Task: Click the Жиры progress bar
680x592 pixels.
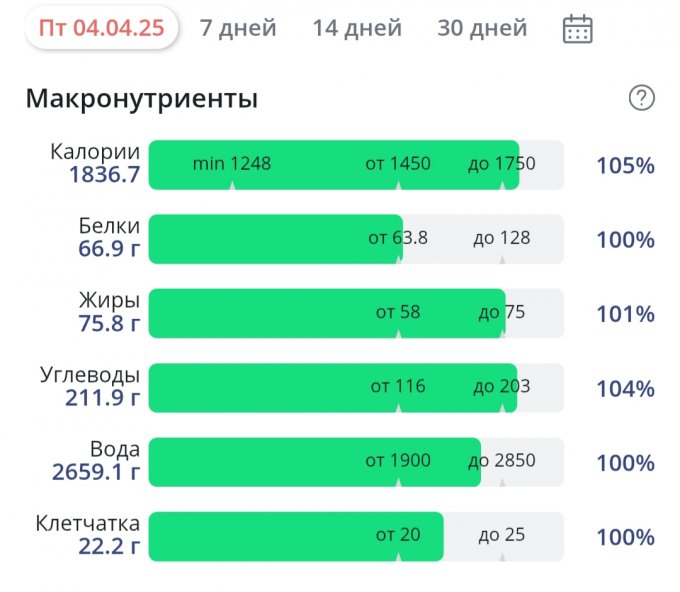Action: click(x=356, y=314)
